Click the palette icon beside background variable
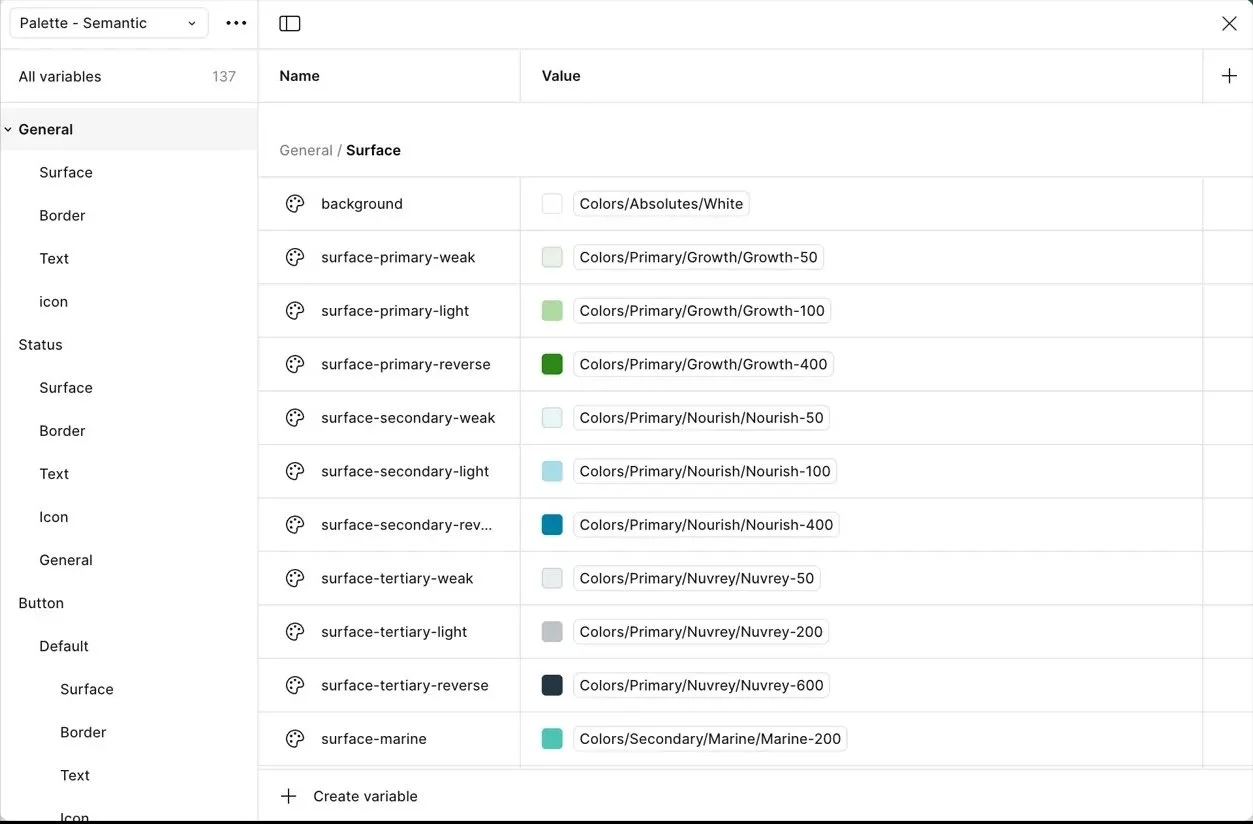This screenshot has width=1253, height=824. (295, 204)
